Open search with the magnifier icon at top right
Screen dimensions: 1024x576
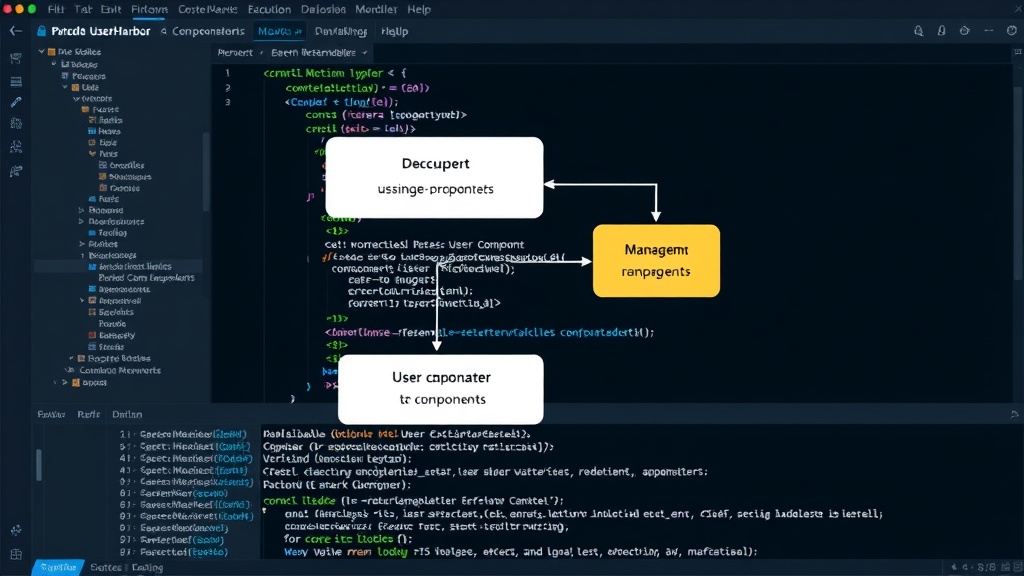click(x=918, y=31)
